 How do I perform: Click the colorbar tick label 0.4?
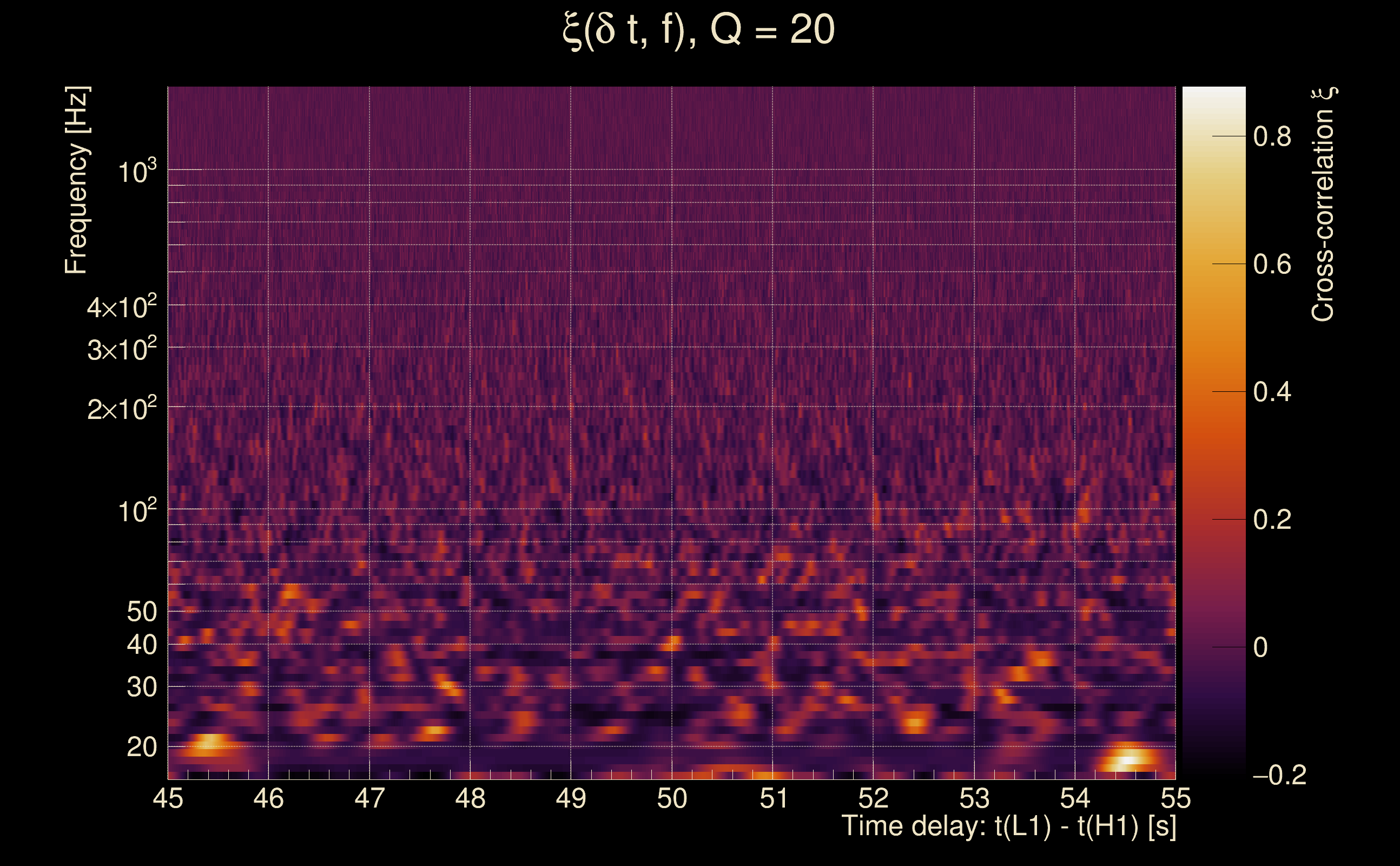tap(1272, 392)
